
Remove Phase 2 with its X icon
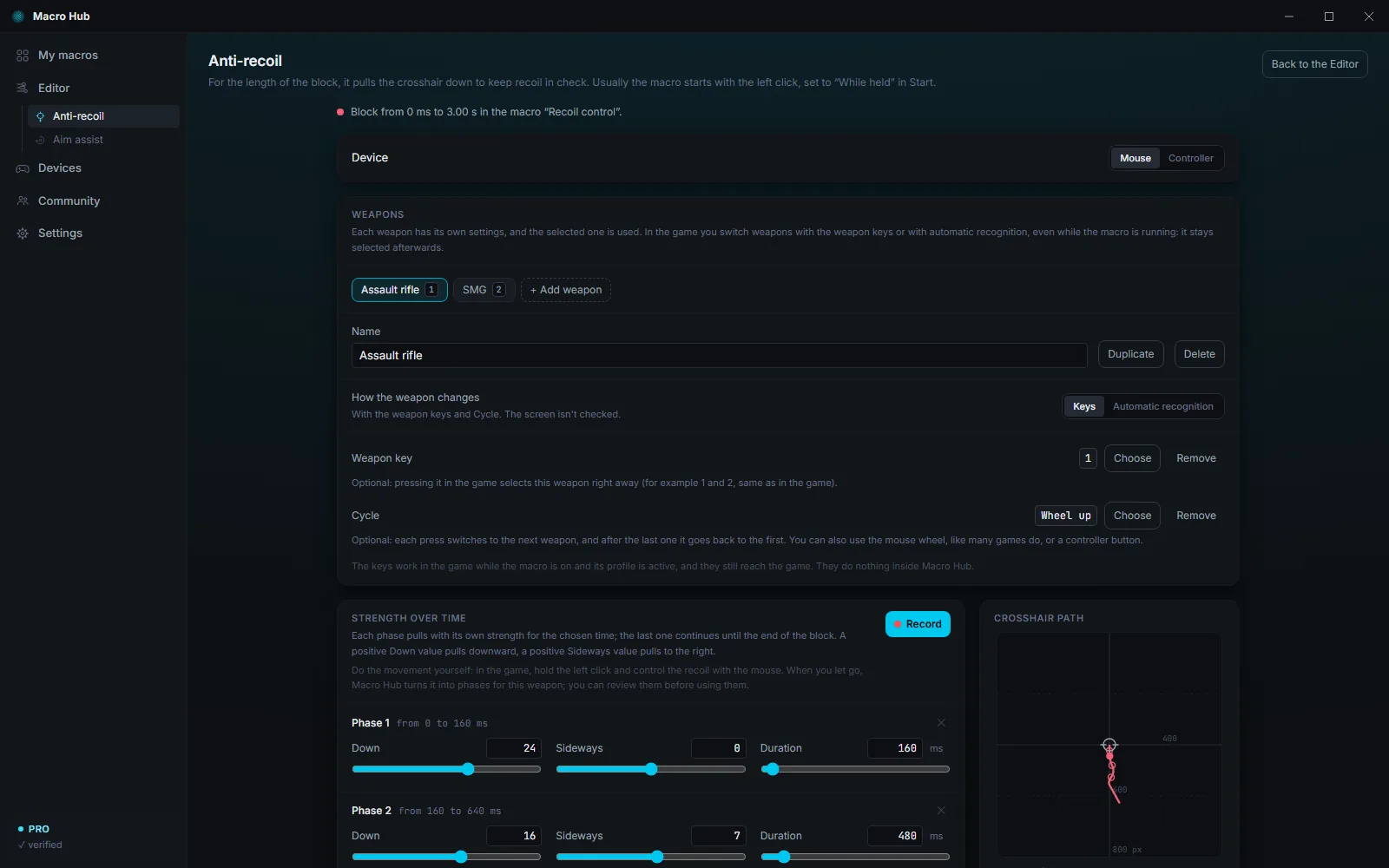click(941, 811)
